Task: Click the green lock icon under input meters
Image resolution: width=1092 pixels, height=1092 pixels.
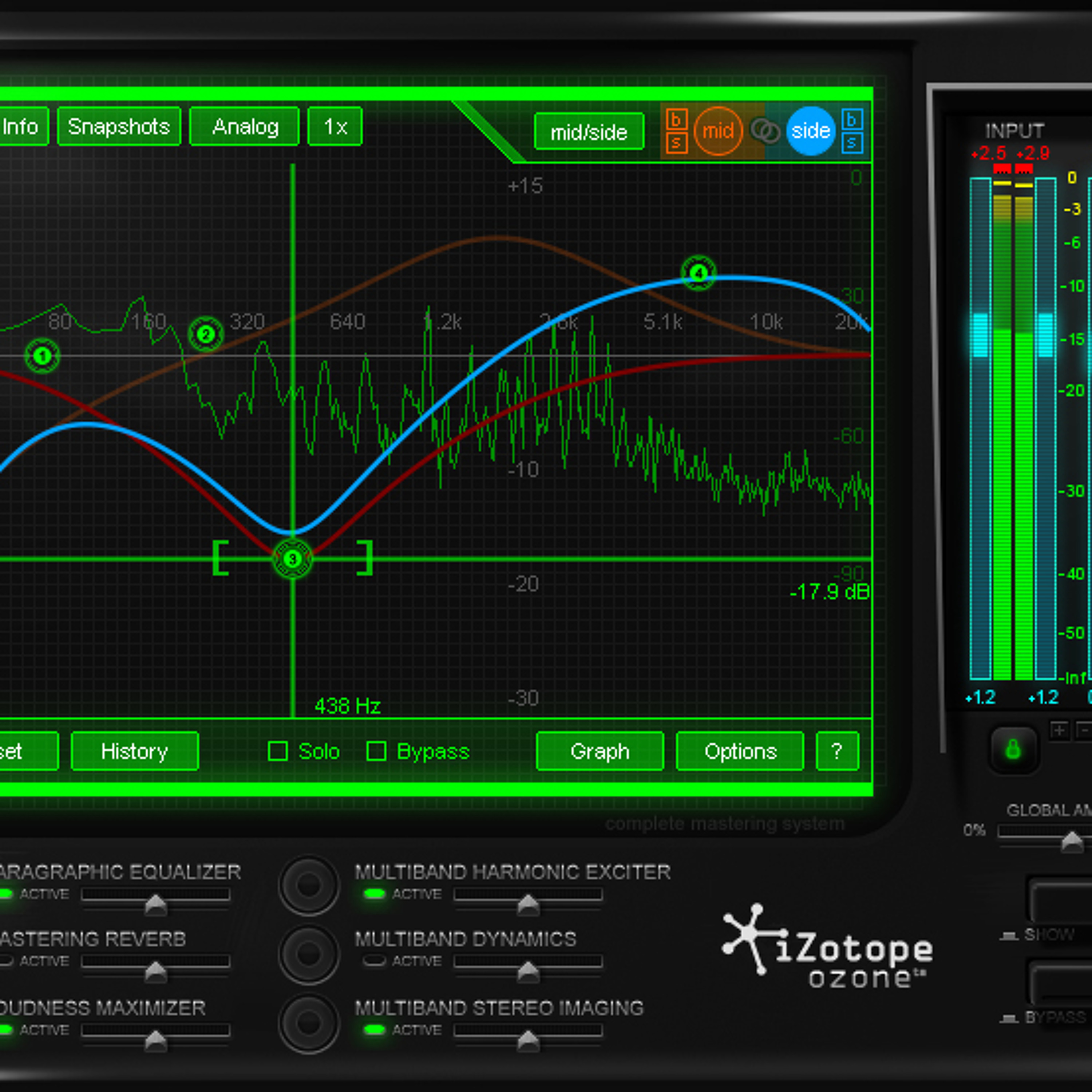Action: tap(1013, 749)
